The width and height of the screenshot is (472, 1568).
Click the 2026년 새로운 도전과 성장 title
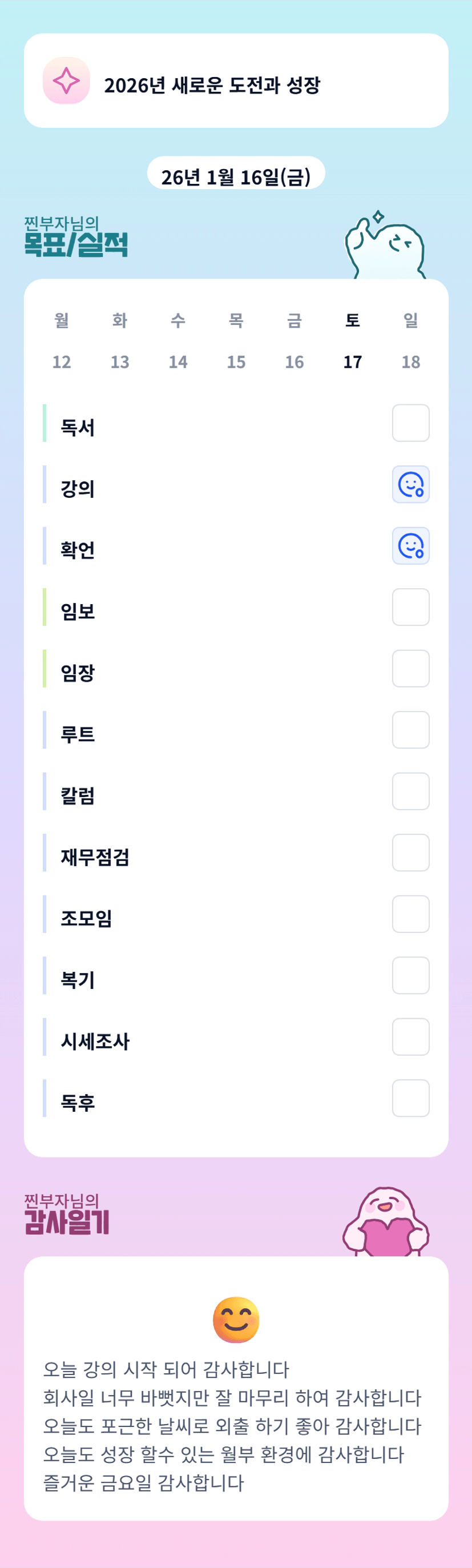pos(212,85)
